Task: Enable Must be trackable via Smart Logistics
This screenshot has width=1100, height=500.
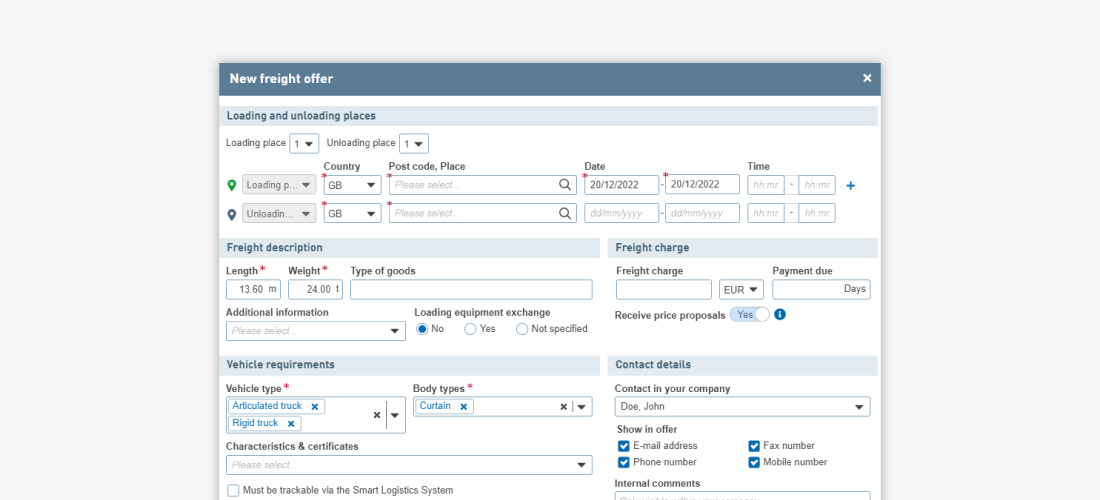Action: click(x=233, y=491)
